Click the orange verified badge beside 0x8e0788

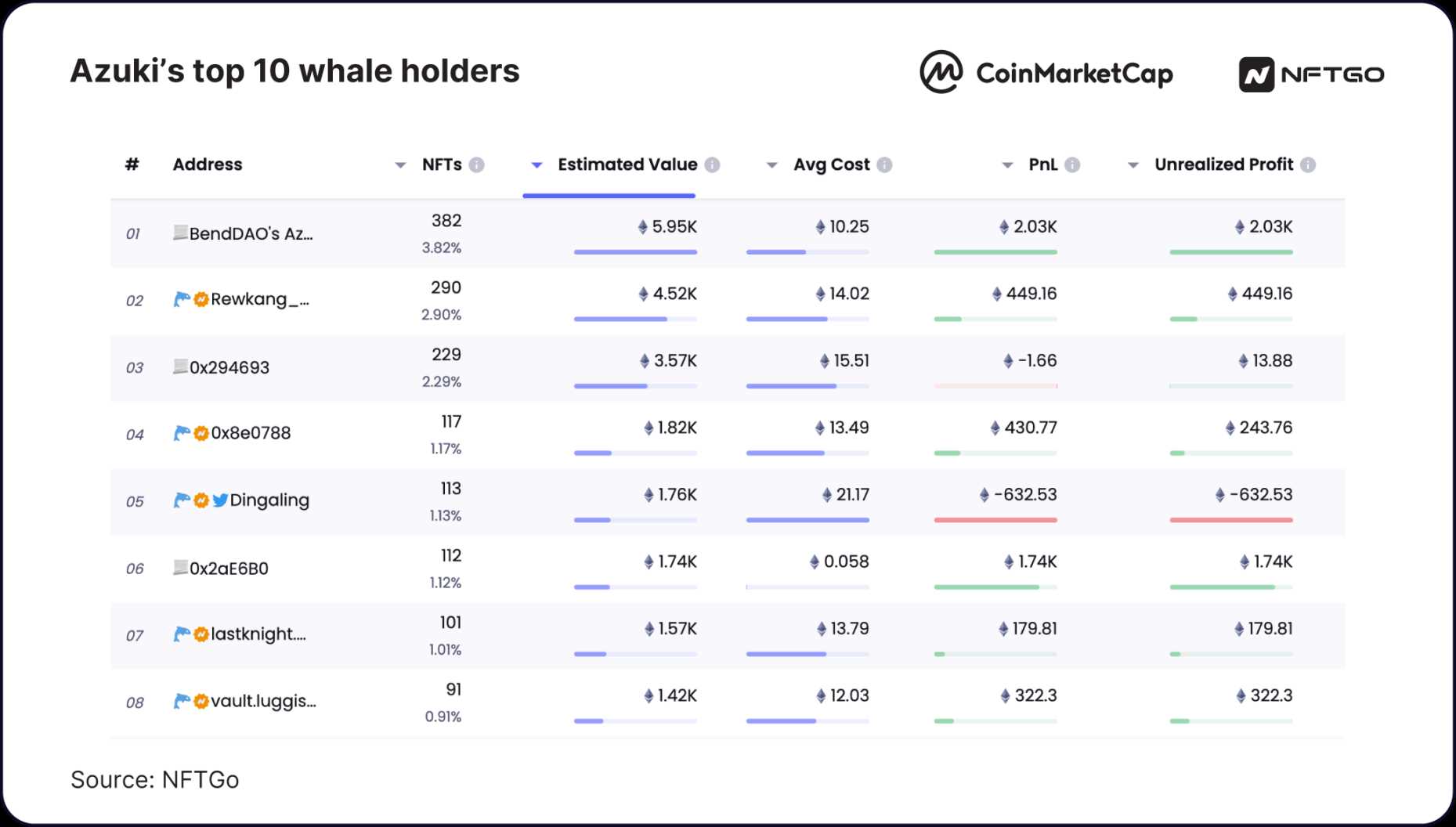(201, 433)
